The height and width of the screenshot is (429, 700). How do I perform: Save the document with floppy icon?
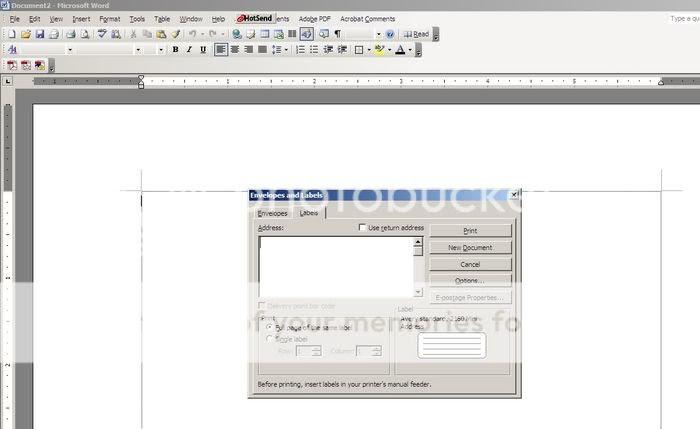[40, 34]
